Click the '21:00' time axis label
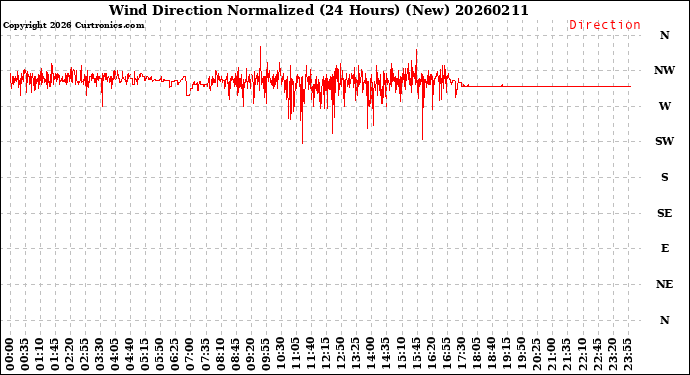Screen dimensions: 690x375 [x=551, y=355]
